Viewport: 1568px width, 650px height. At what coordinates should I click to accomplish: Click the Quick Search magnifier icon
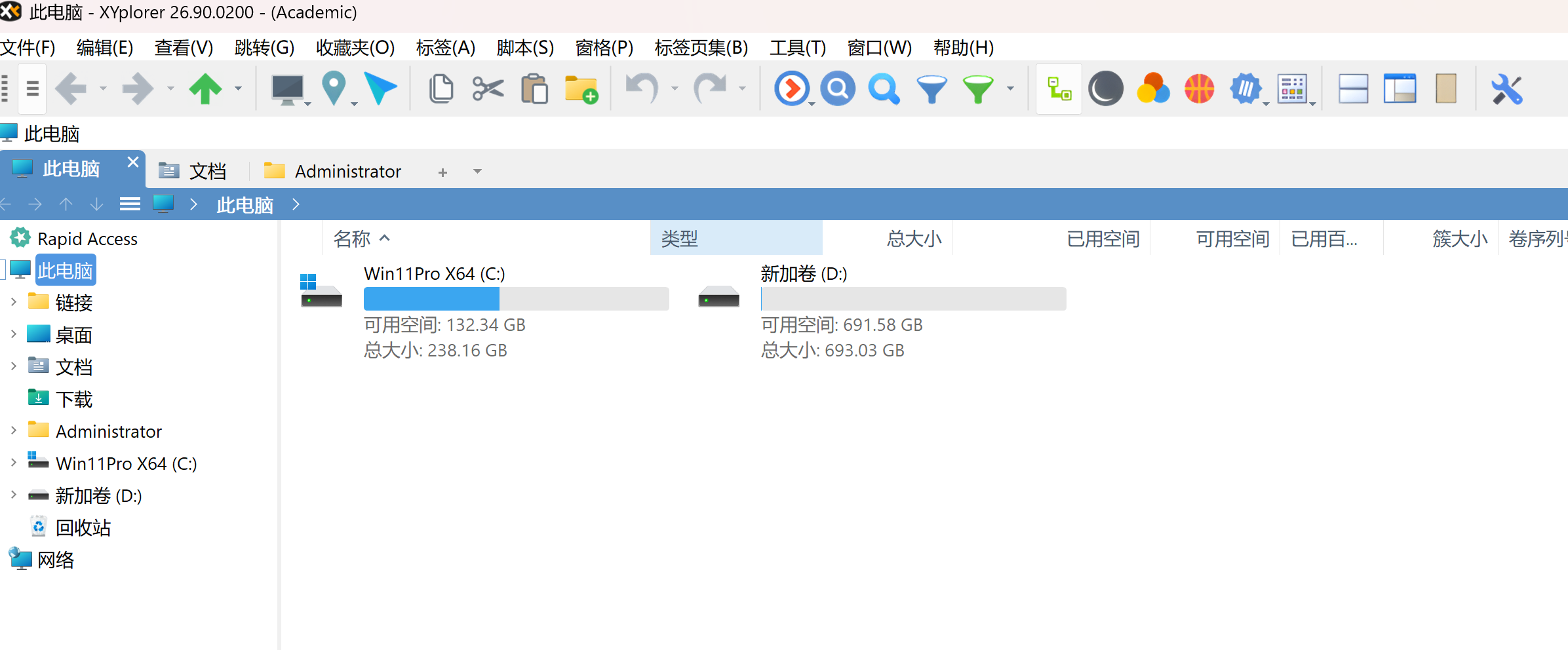click(884, 88)
